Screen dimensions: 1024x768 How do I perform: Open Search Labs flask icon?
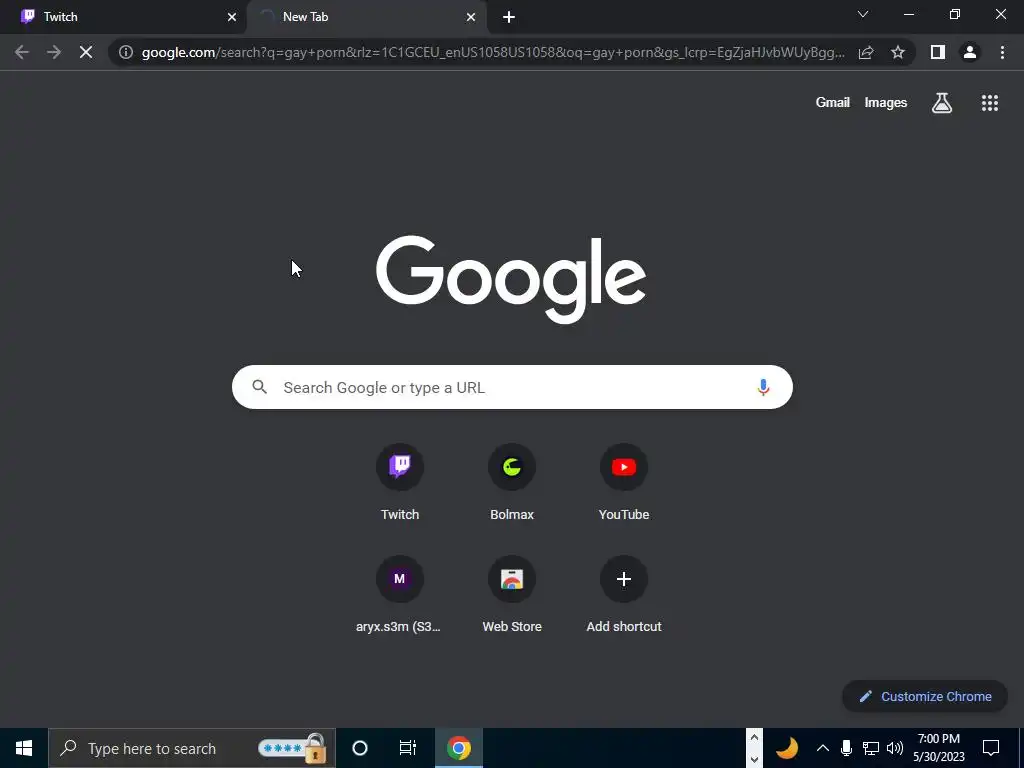pyautogui.click(x=942, y=103)
